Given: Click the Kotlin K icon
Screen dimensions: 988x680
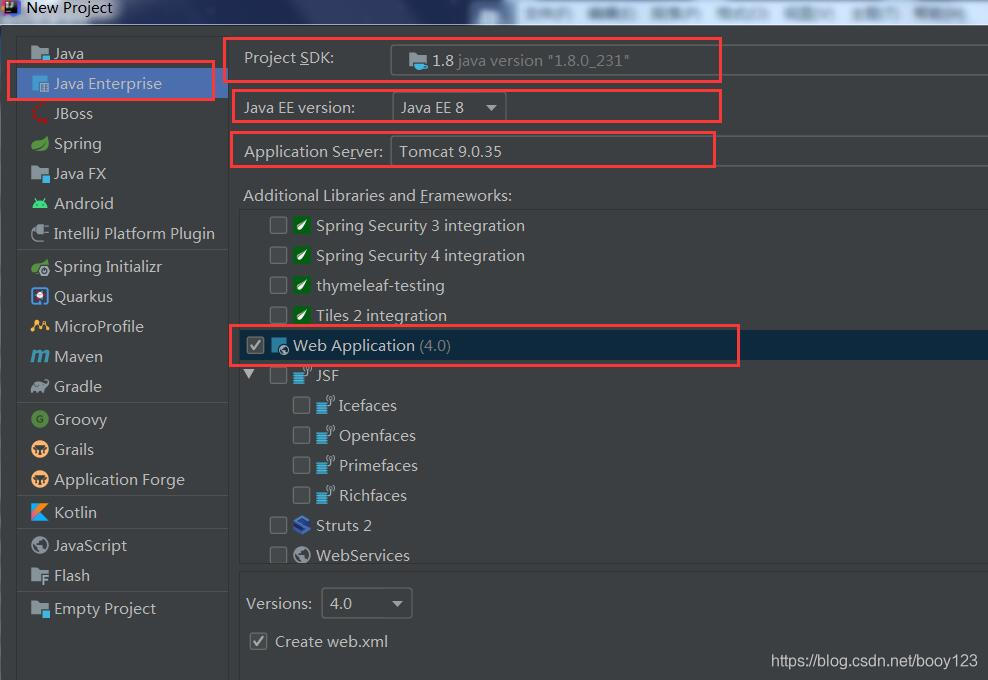Looking at the screenshot, I should [x=40, y=512].
